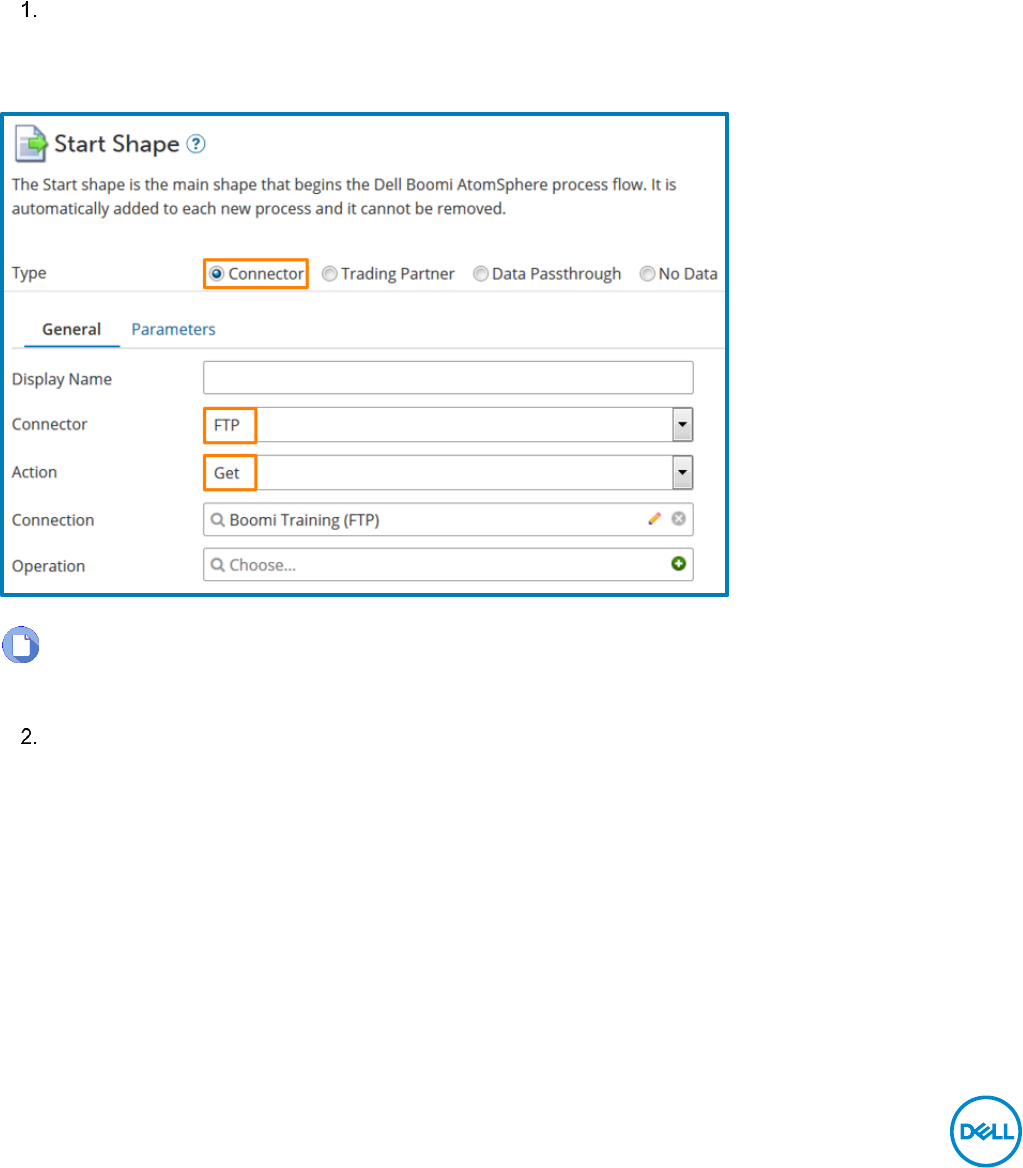Viewport: 1023px width, 1168px height.
Task: Click the 'Connection' field label
Action: [53, 520]
